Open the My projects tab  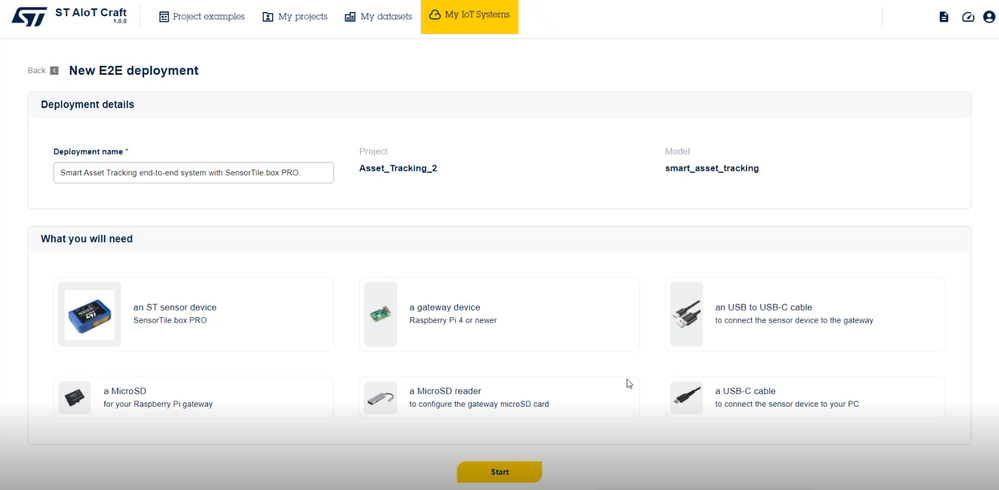point(295,17)
